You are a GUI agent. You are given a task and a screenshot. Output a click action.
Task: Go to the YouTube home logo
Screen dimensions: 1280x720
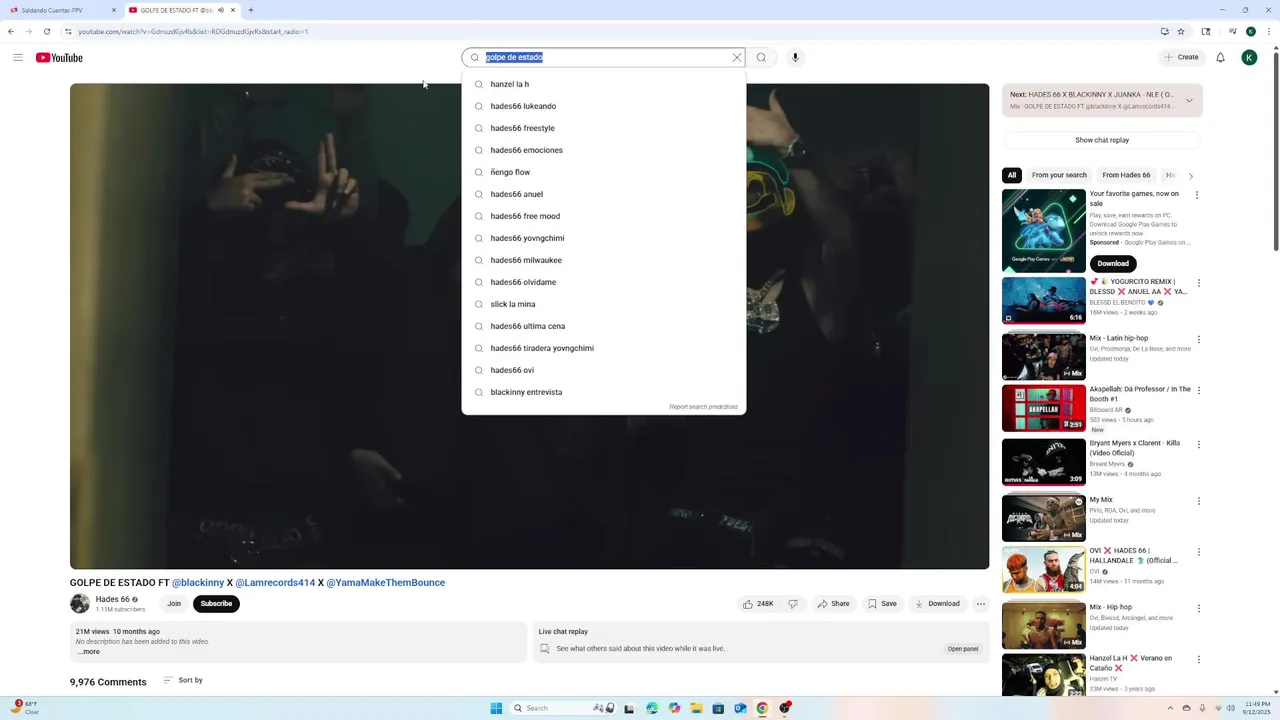pyautogui.click(x=59, y=57)
